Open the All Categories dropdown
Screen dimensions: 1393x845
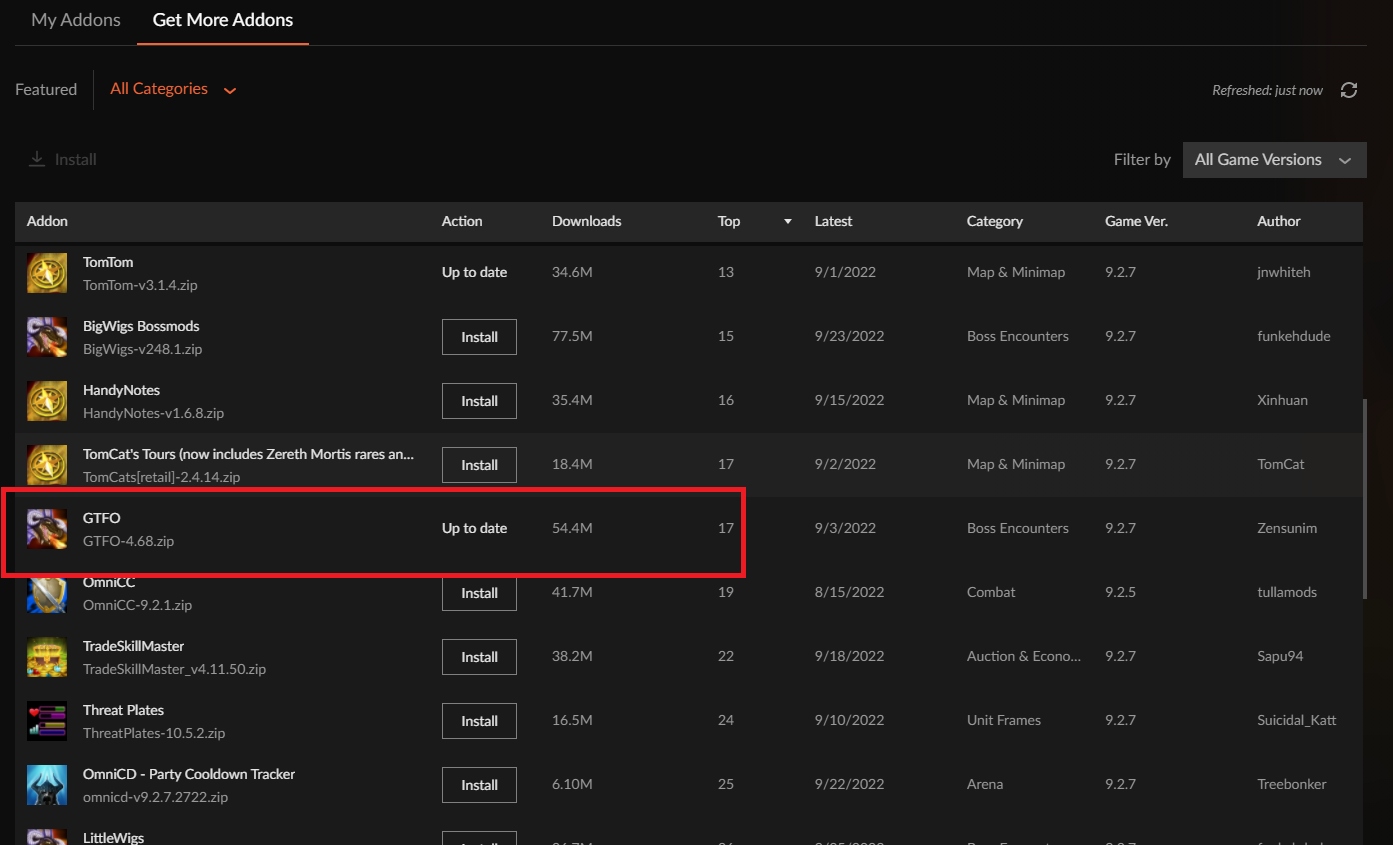pos(173,89)
